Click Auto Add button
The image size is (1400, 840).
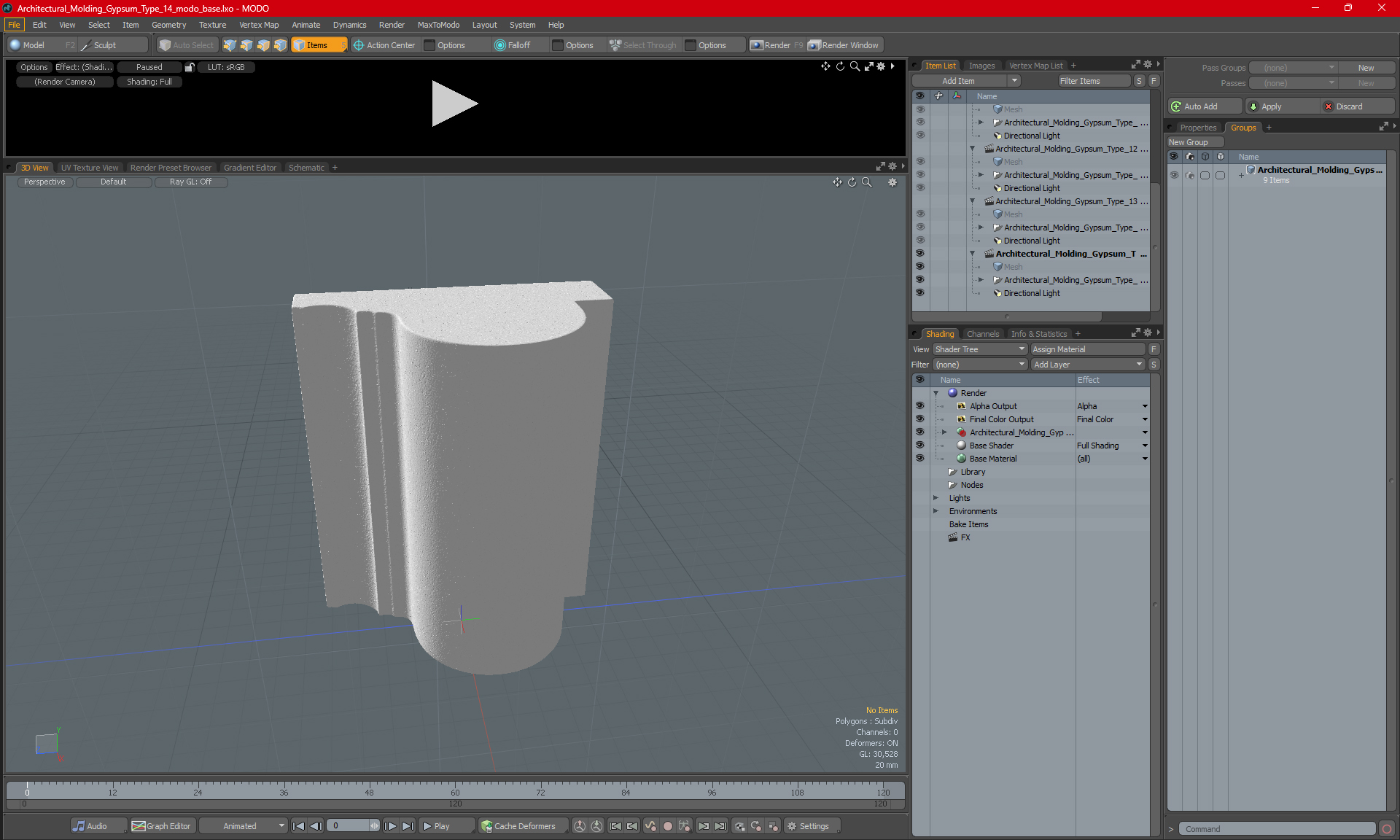(1205, 106)
